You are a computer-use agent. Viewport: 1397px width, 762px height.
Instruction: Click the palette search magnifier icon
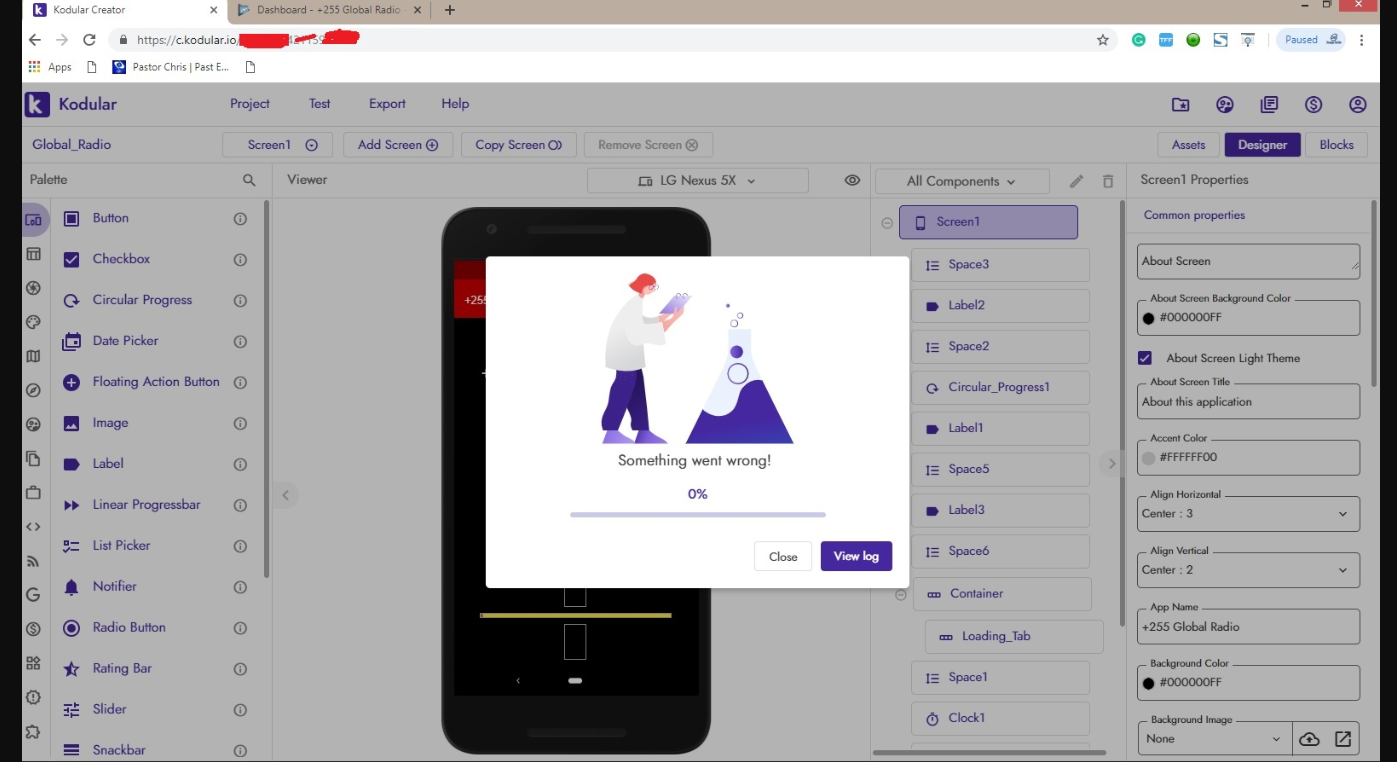(249, 180)
